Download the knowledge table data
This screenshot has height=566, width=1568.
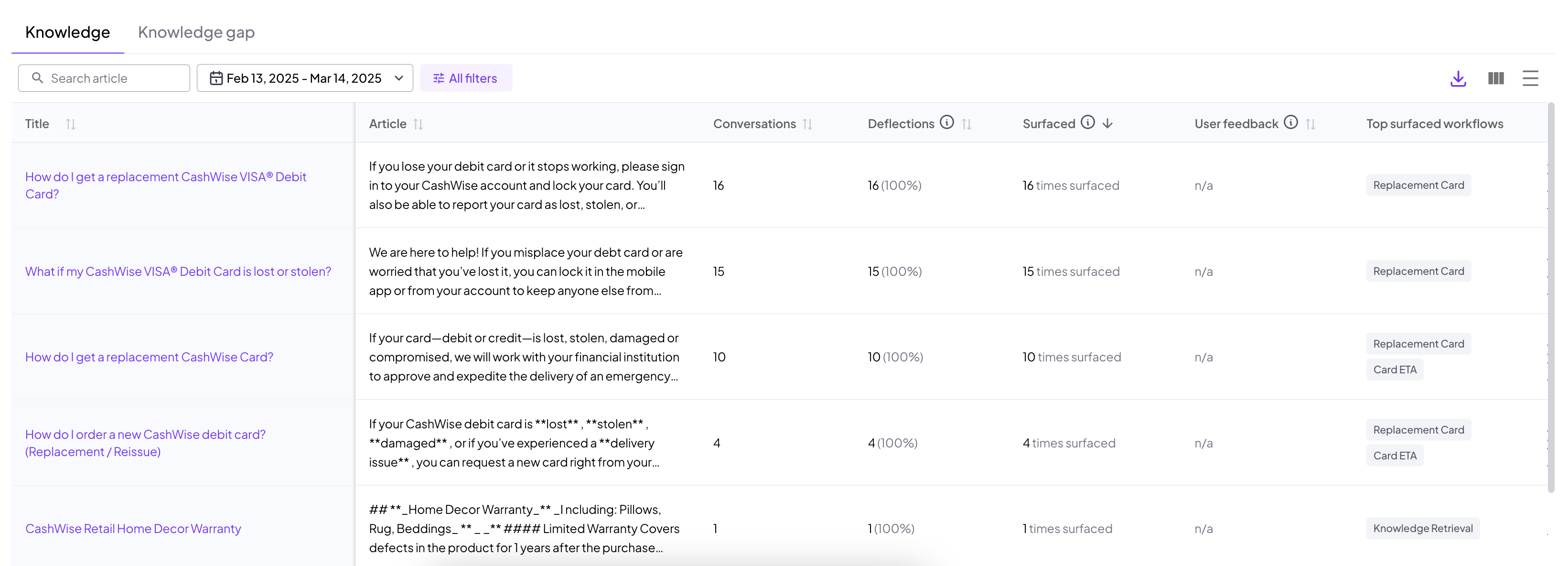[1458, 78]
